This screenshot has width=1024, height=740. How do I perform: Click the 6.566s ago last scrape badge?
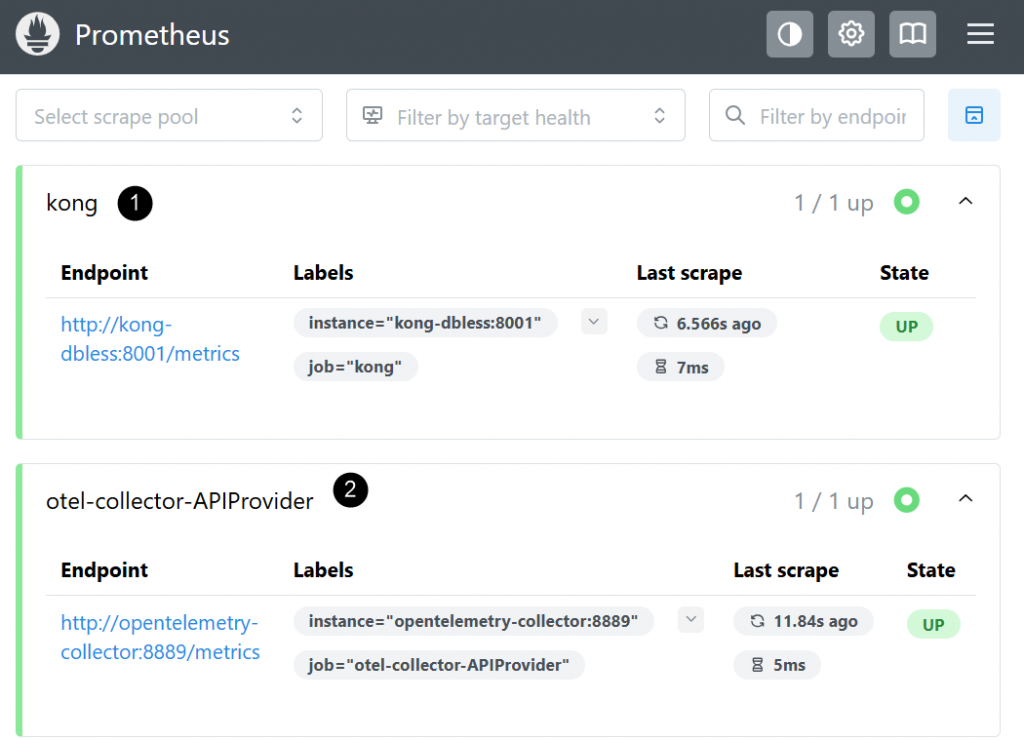pos(707,323)
